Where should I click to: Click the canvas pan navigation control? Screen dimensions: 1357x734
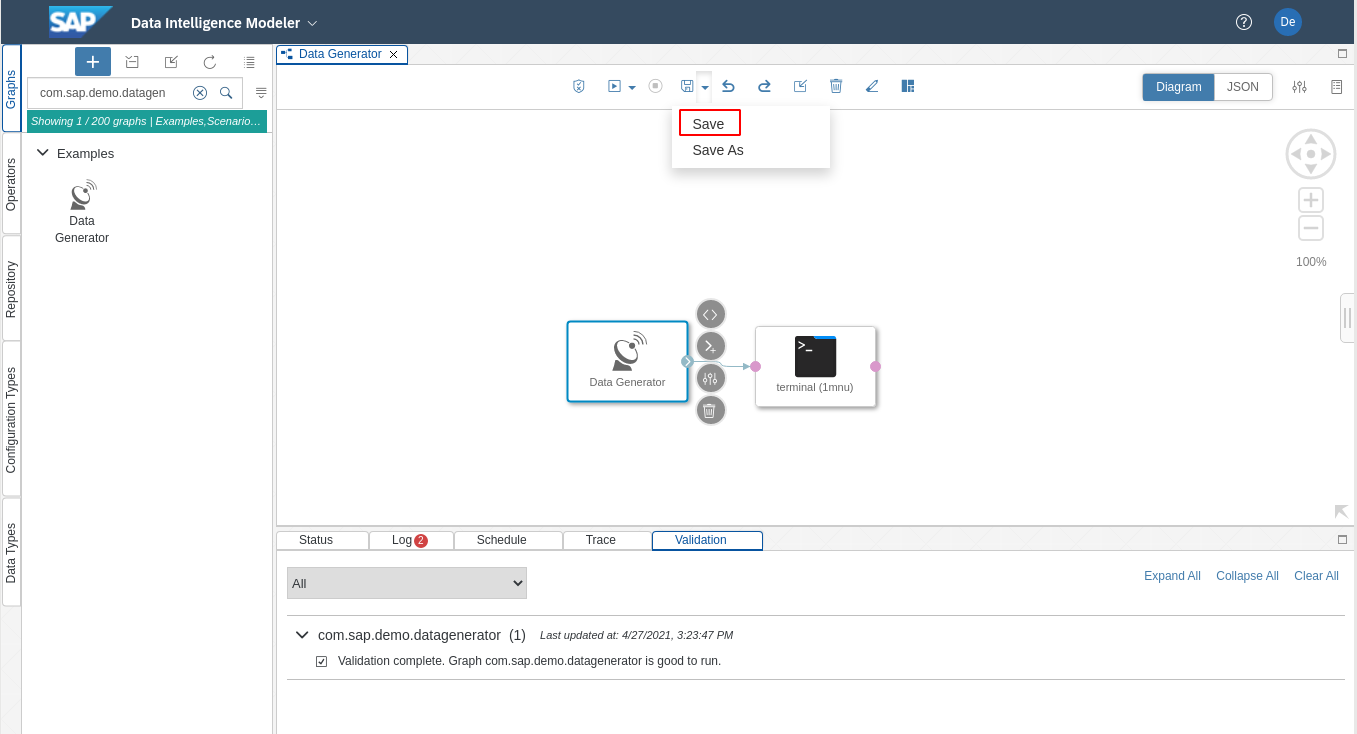(x=1311, y=154)
